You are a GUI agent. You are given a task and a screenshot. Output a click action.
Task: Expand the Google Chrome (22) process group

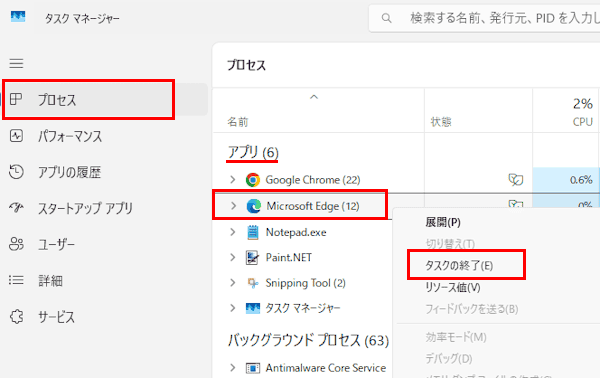click(233, 179)
